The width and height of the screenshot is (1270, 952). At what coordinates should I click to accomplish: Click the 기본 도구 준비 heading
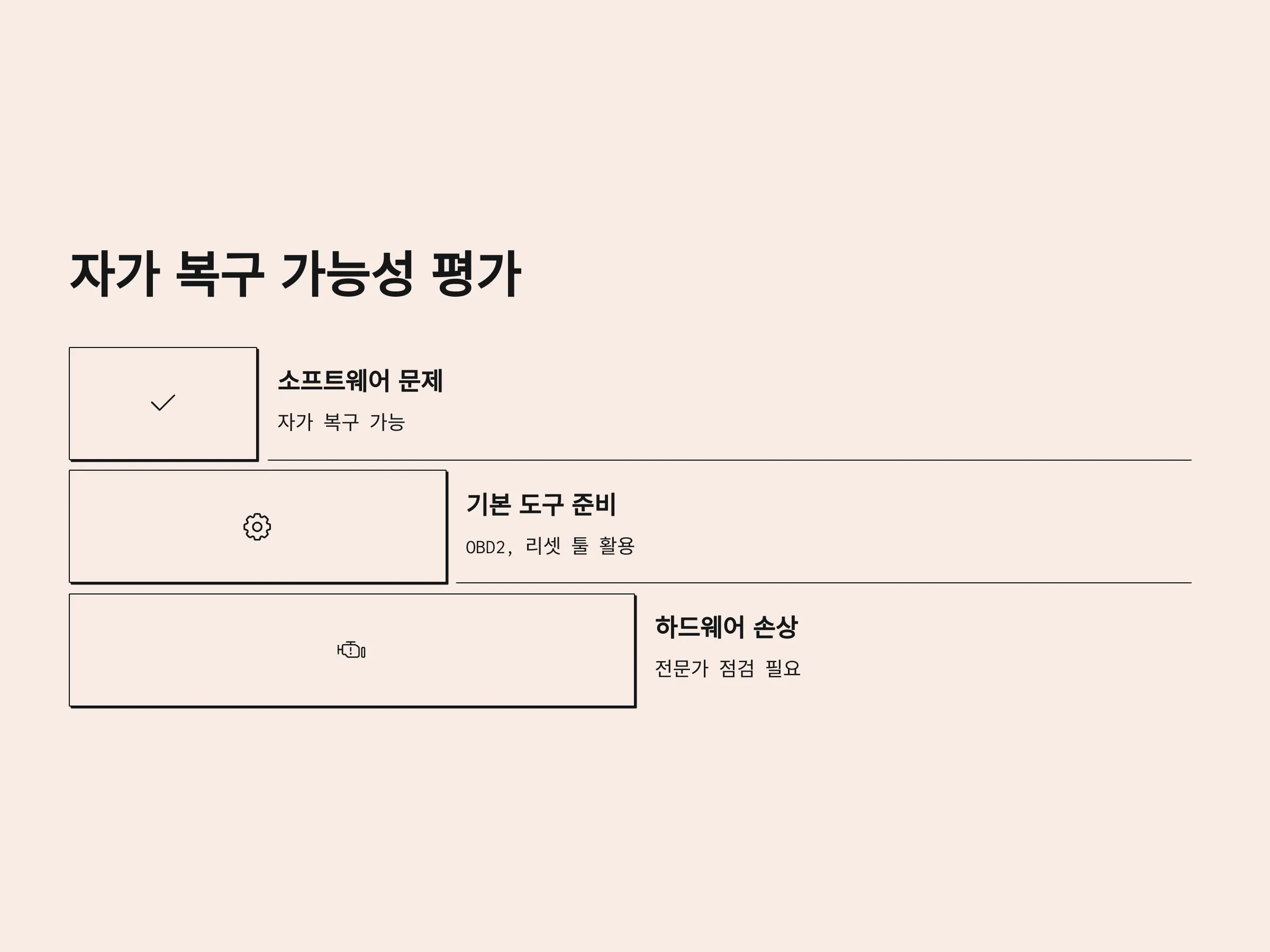tap(541, 504)
